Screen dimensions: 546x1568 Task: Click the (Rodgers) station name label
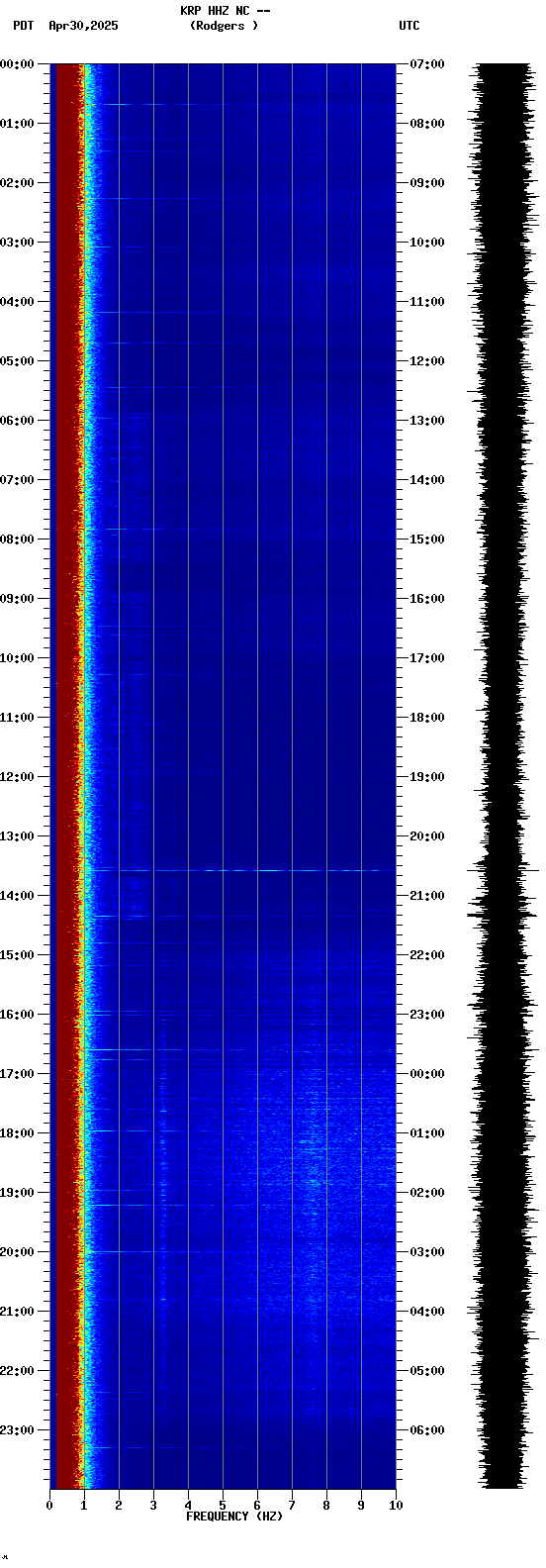pos(225,26)
